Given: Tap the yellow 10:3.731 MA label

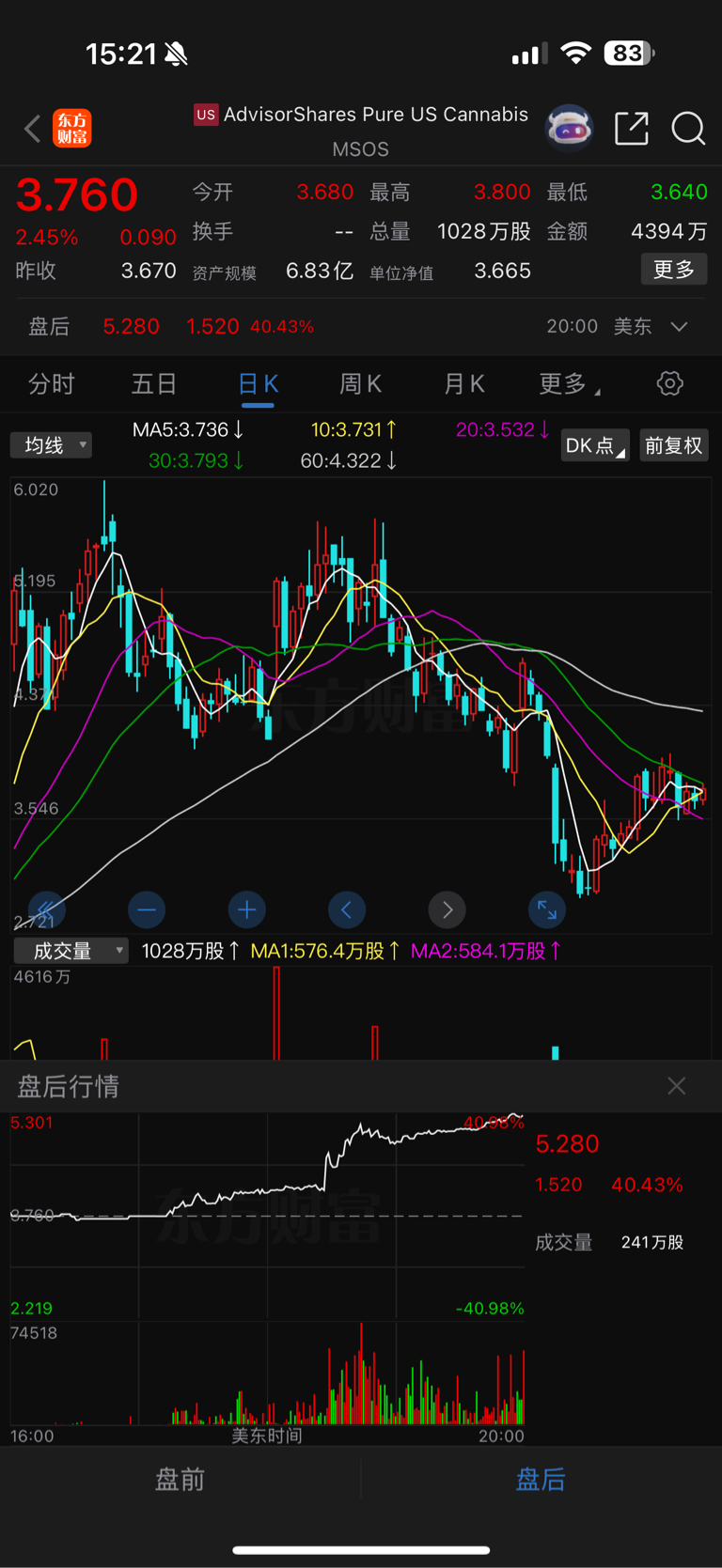Looking at the screenshot, I should tap(354, 429).
